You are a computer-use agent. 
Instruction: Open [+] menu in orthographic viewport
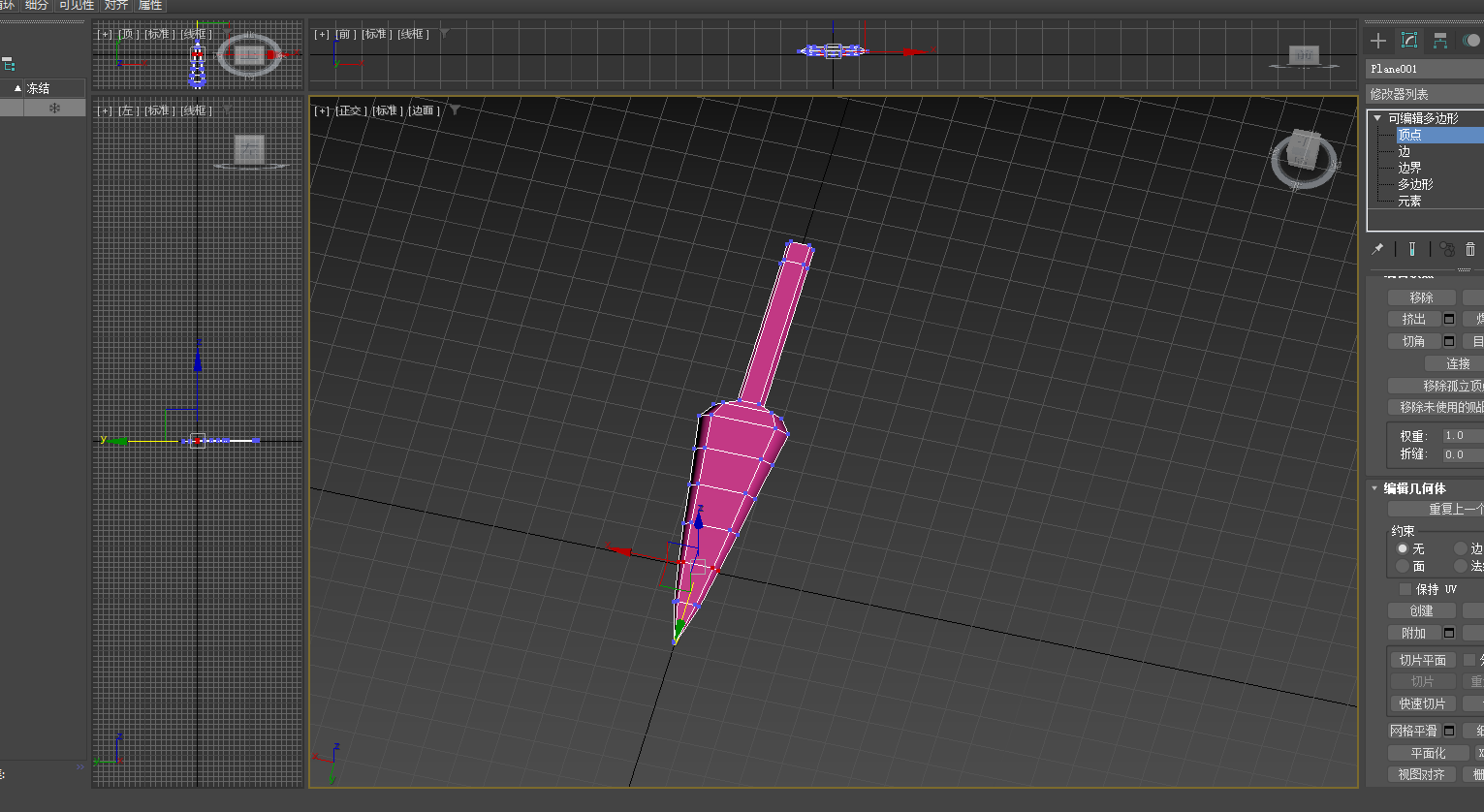pyautogui.click(x=323, y=110)
